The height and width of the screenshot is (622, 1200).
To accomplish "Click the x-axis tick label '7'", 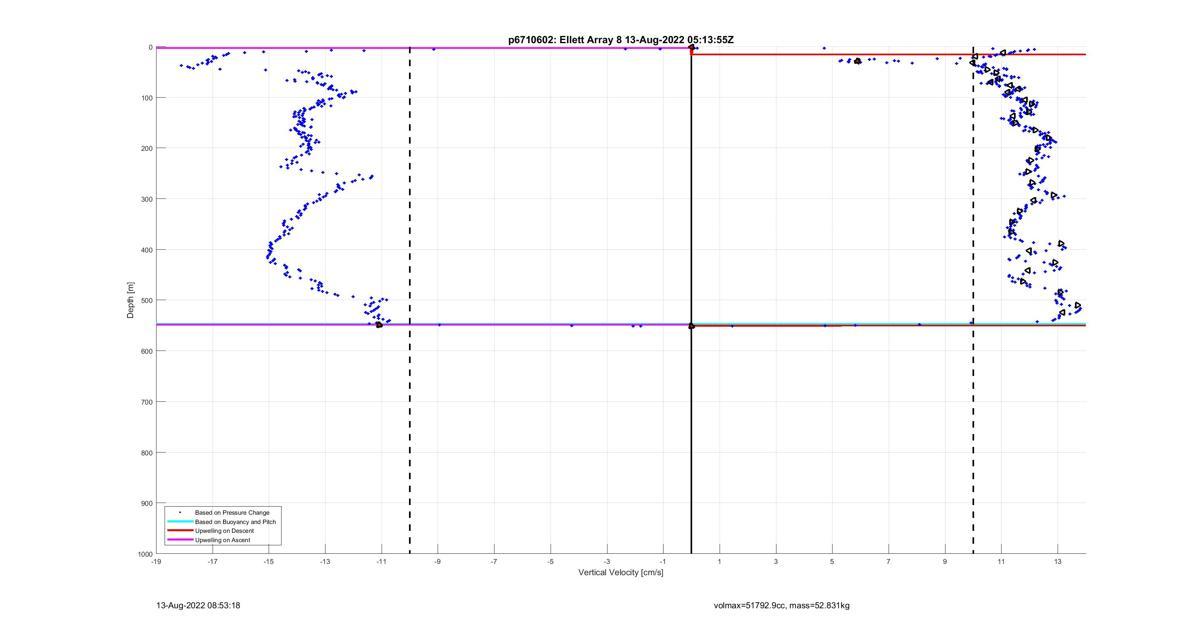I will (x=888, y=561).
